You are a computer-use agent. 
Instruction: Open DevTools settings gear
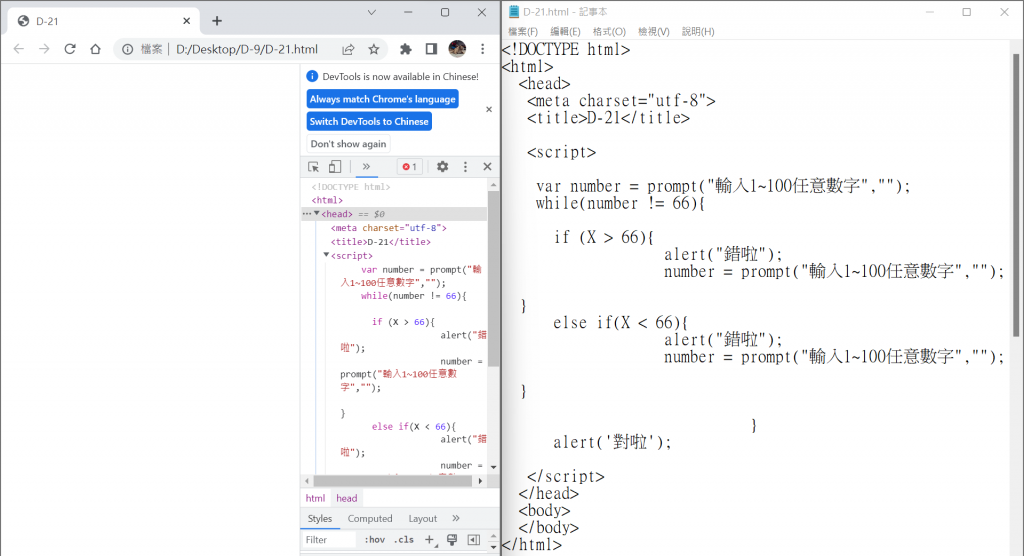442,167
